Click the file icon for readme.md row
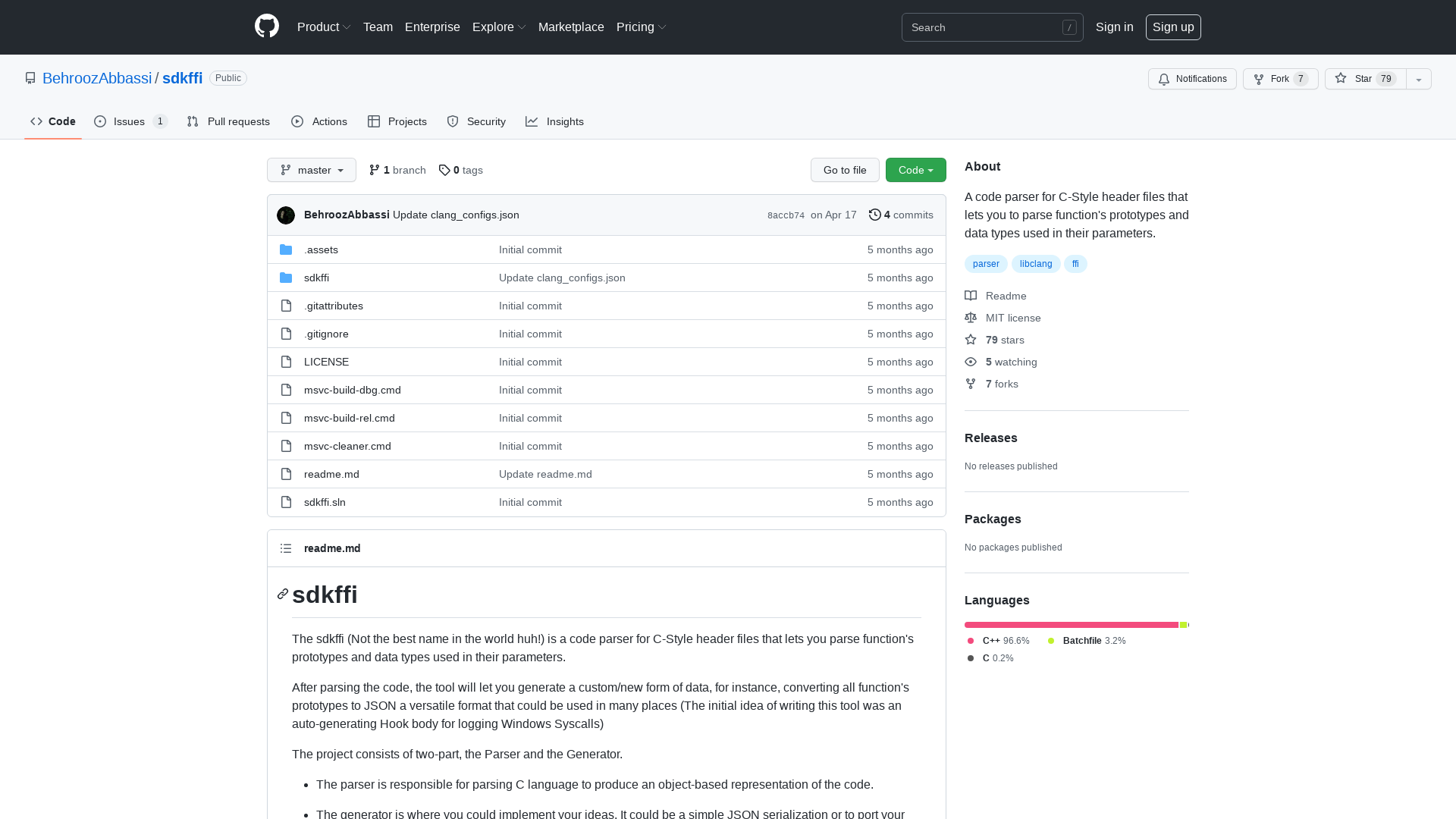This screenshot has height=819, width=1456. tap(286, 474)
